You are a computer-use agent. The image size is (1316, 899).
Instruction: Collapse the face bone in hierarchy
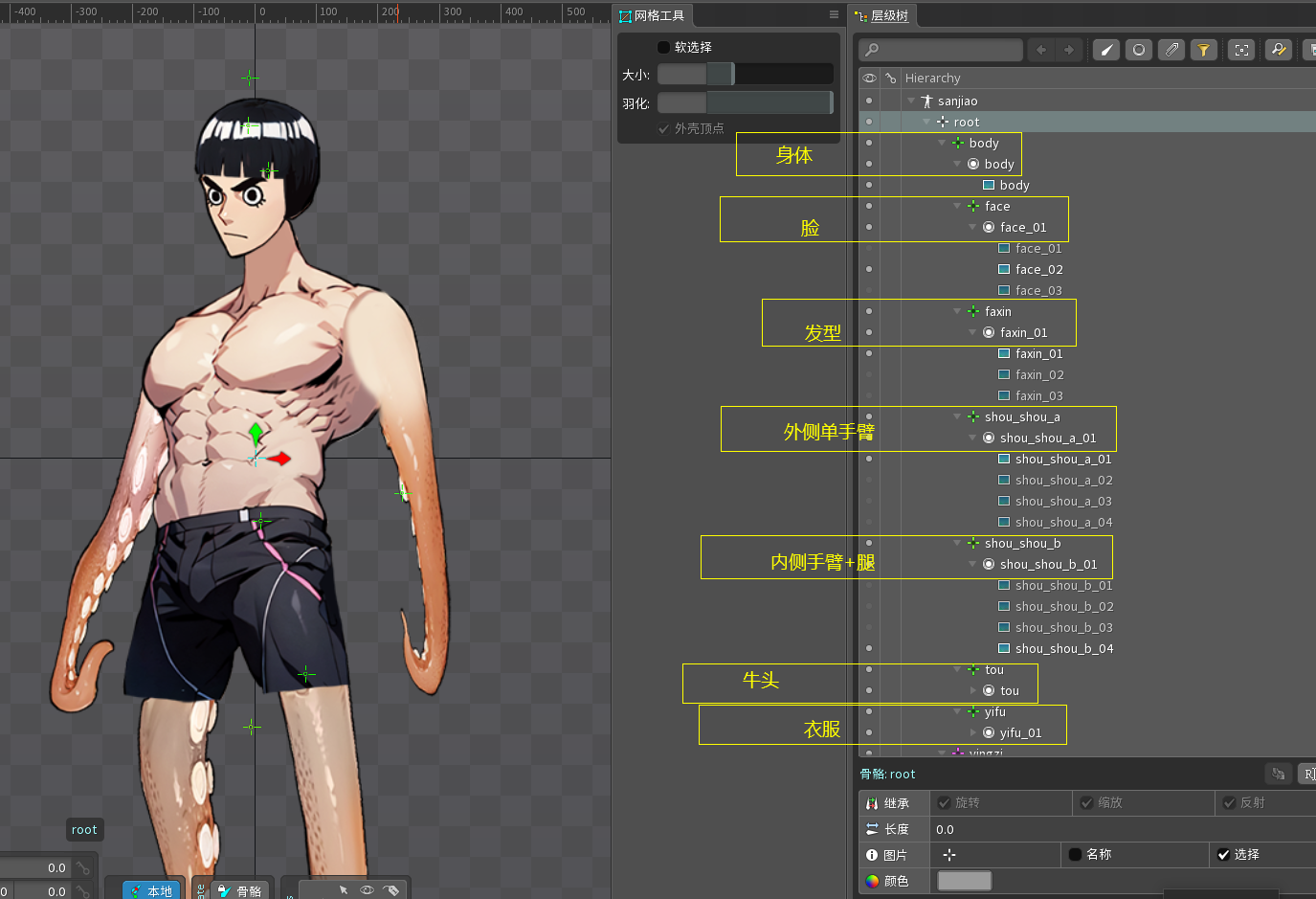click(957, 206)
